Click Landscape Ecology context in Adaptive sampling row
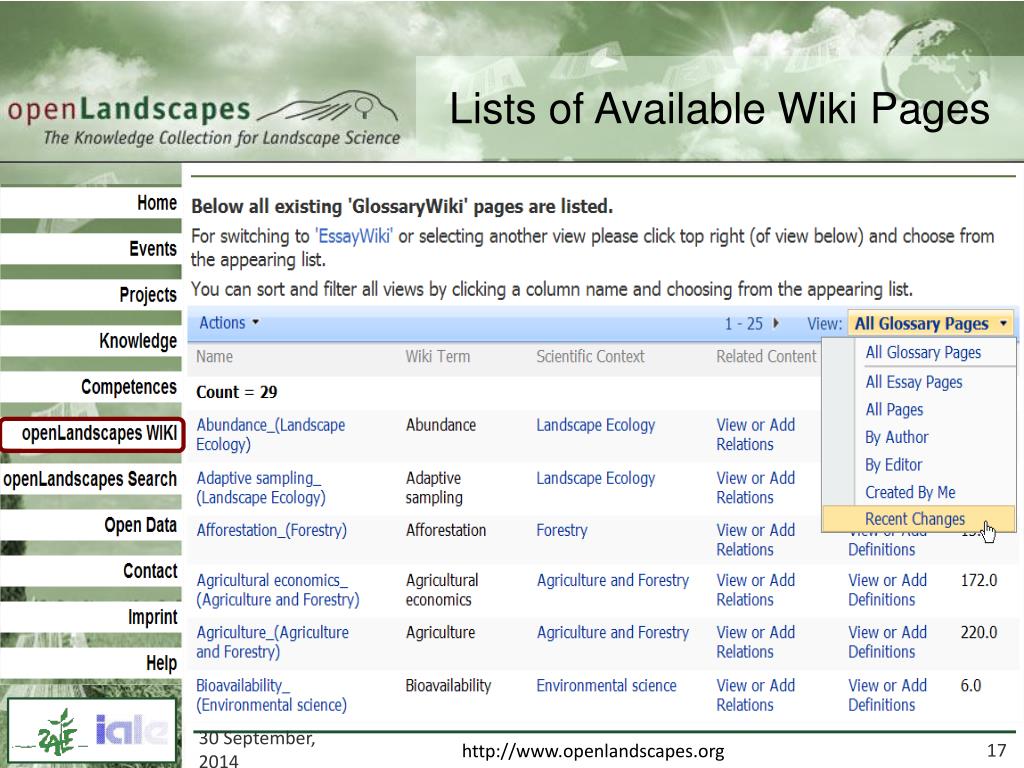The width and height of the screenshot is (1024, 768). click(x=596, y=478)
